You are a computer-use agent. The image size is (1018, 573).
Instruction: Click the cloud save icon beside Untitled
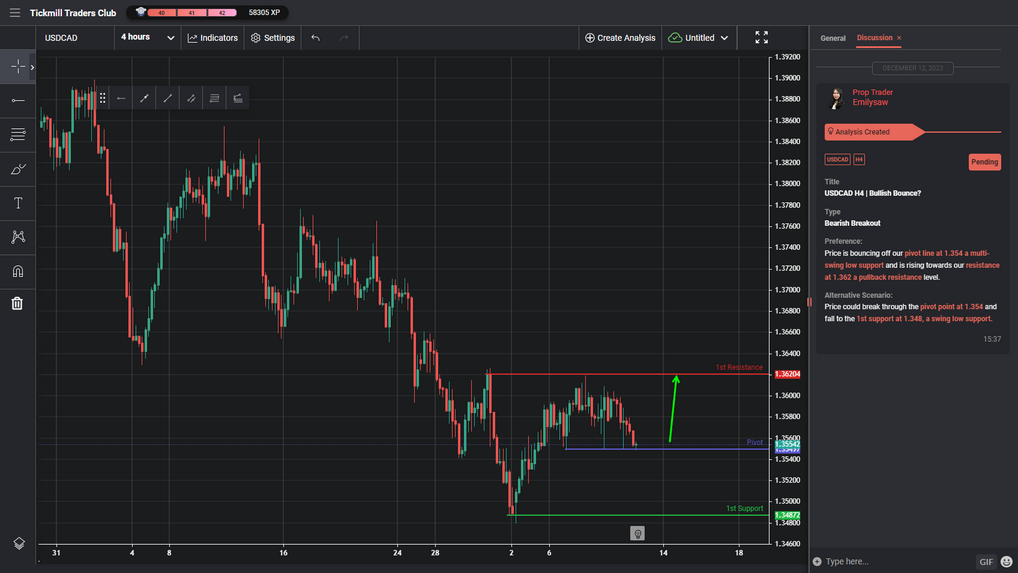(675, 38)
